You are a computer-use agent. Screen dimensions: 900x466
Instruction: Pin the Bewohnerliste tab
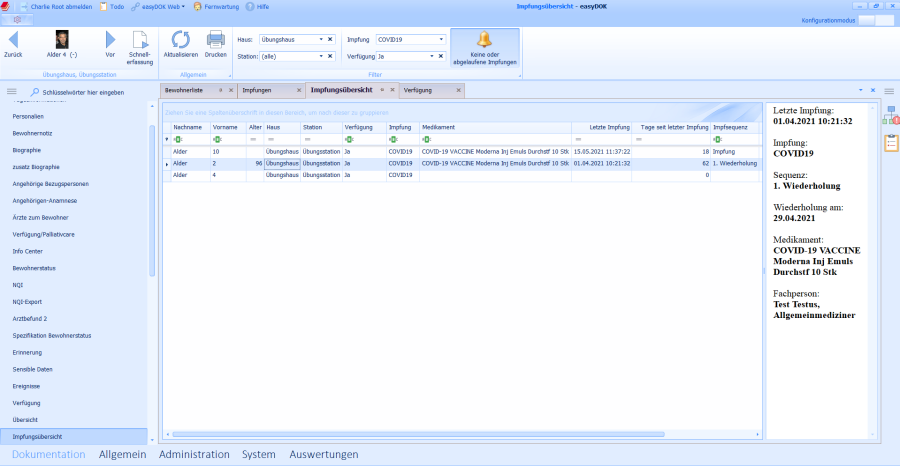coord(220,90)
